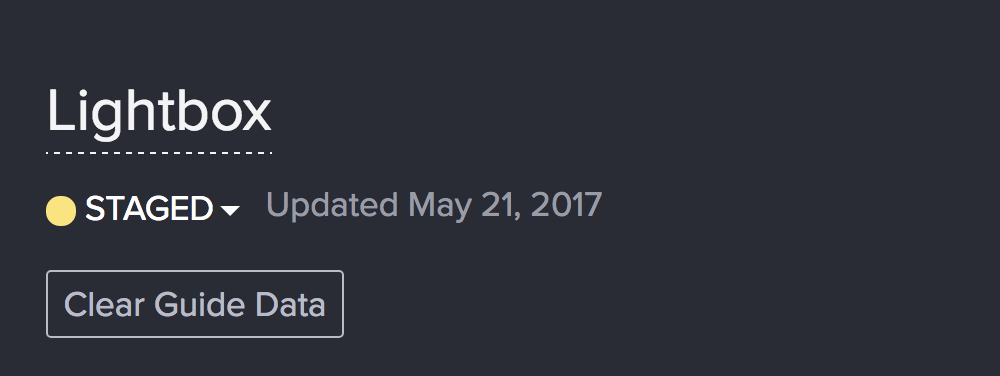1000x376 pixels.
Task: Focus the Lightbox heading text
Action: (159, 113)
